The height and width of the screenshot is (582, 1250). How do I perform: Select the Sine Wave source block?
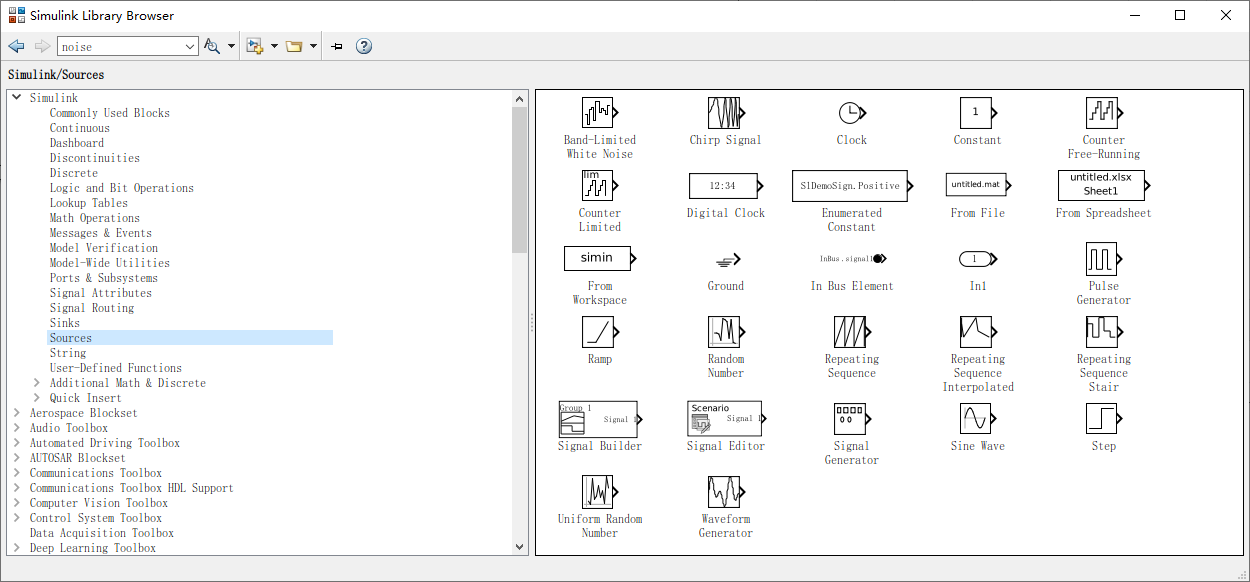977,422
